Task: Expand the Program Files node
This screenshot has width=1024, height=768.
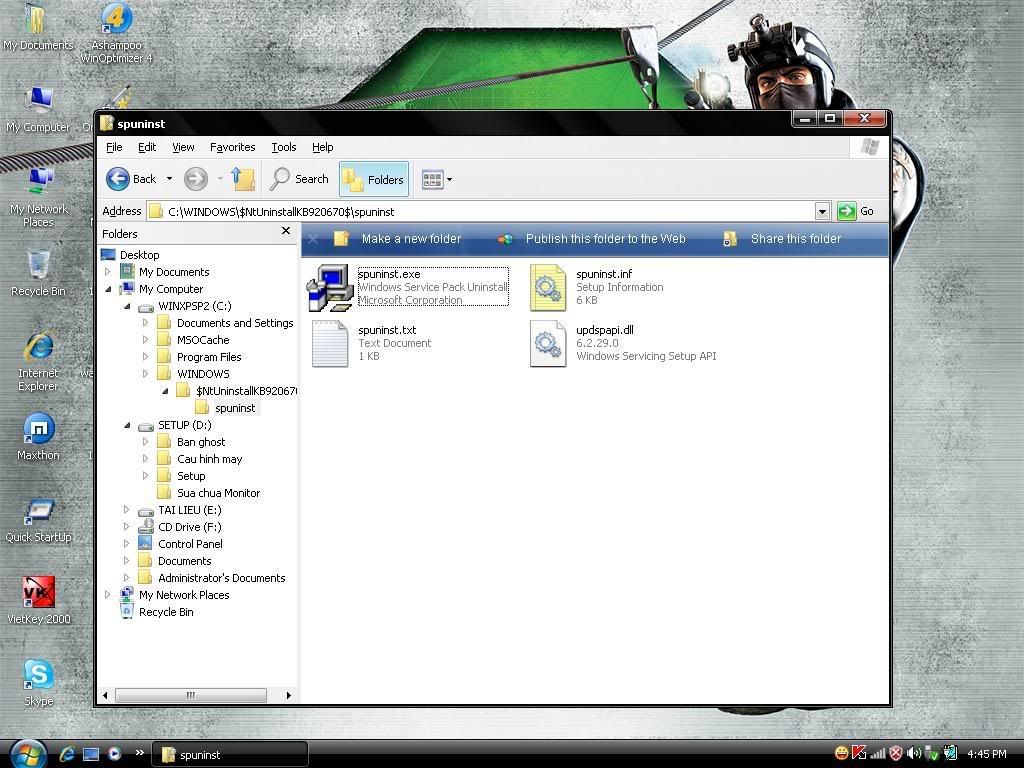Action: [145, 357]
